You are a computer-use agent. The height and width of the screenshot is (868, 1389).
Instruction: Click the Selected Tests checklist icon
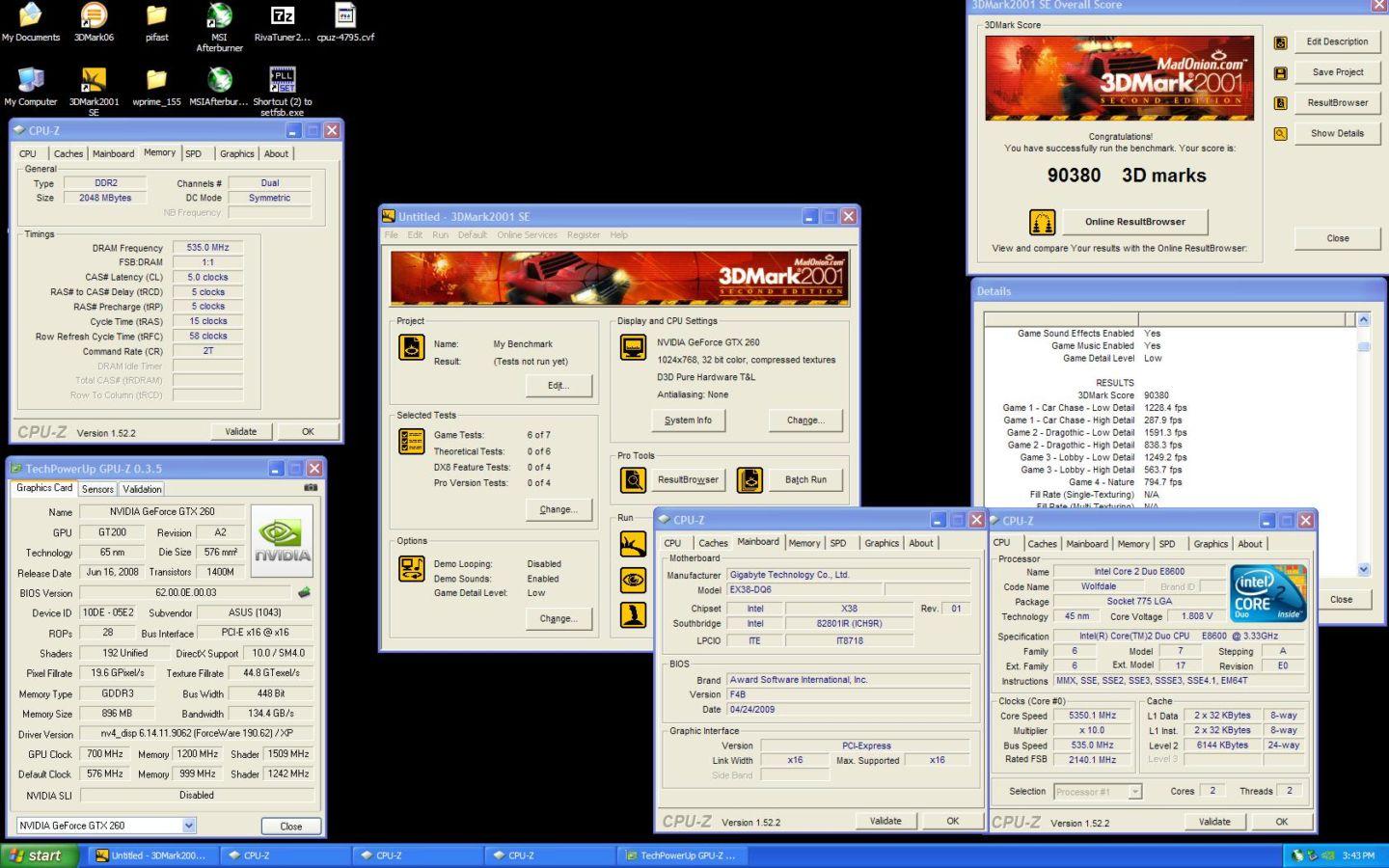point(412,442)
